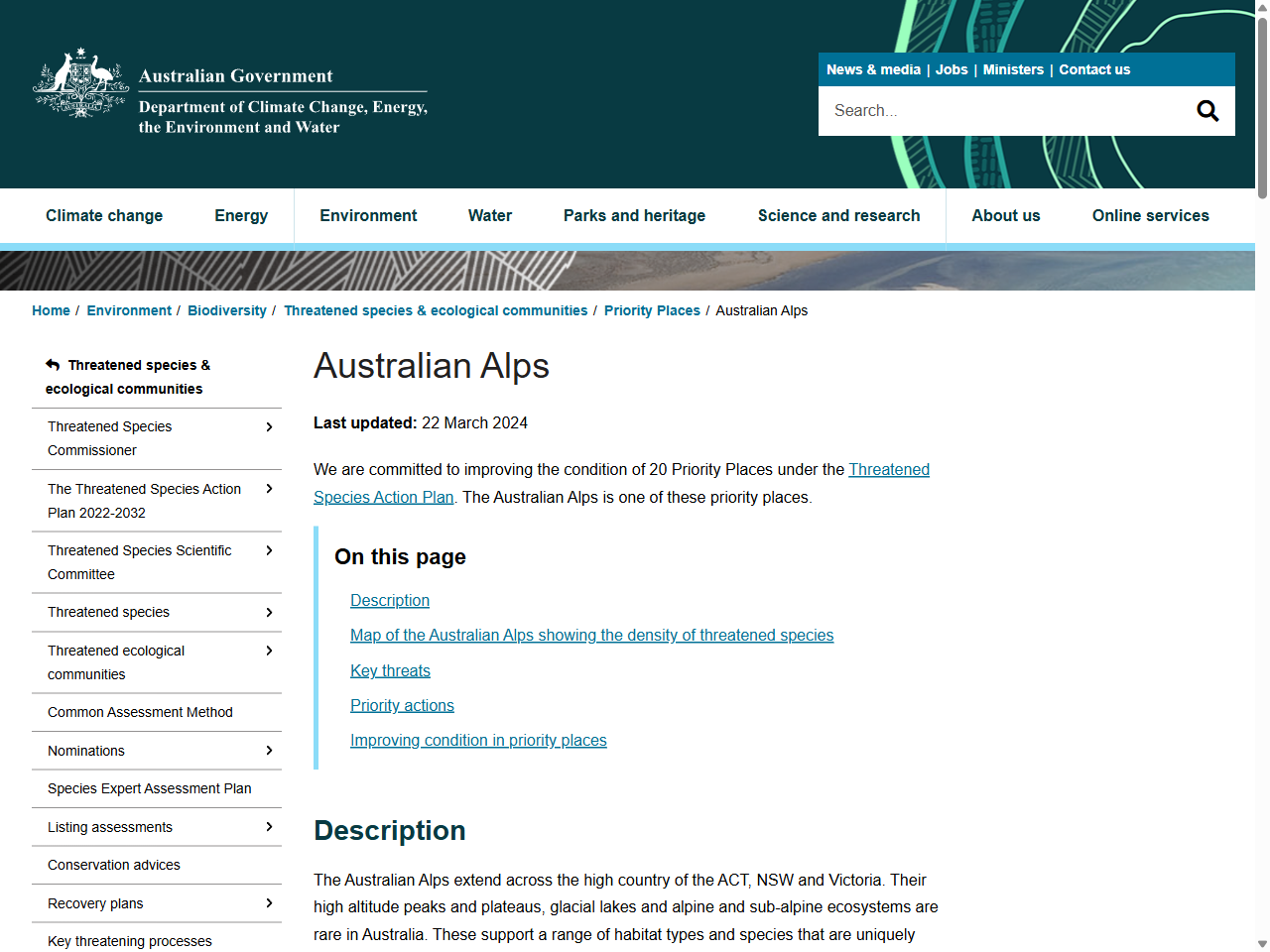1270x952 pixels.
Task: Click the chevron beside Nominations
Action: pyautogui.click(x=268, y=751)
